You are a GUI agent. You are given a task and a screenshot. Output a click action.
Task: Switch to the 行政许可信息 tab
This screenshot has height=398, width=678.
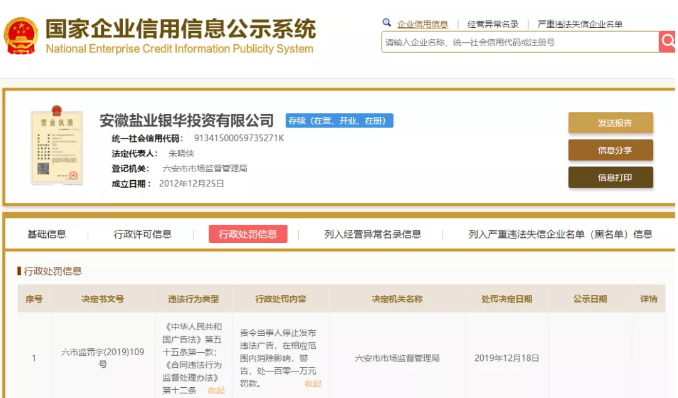click(x=142, y=234)
